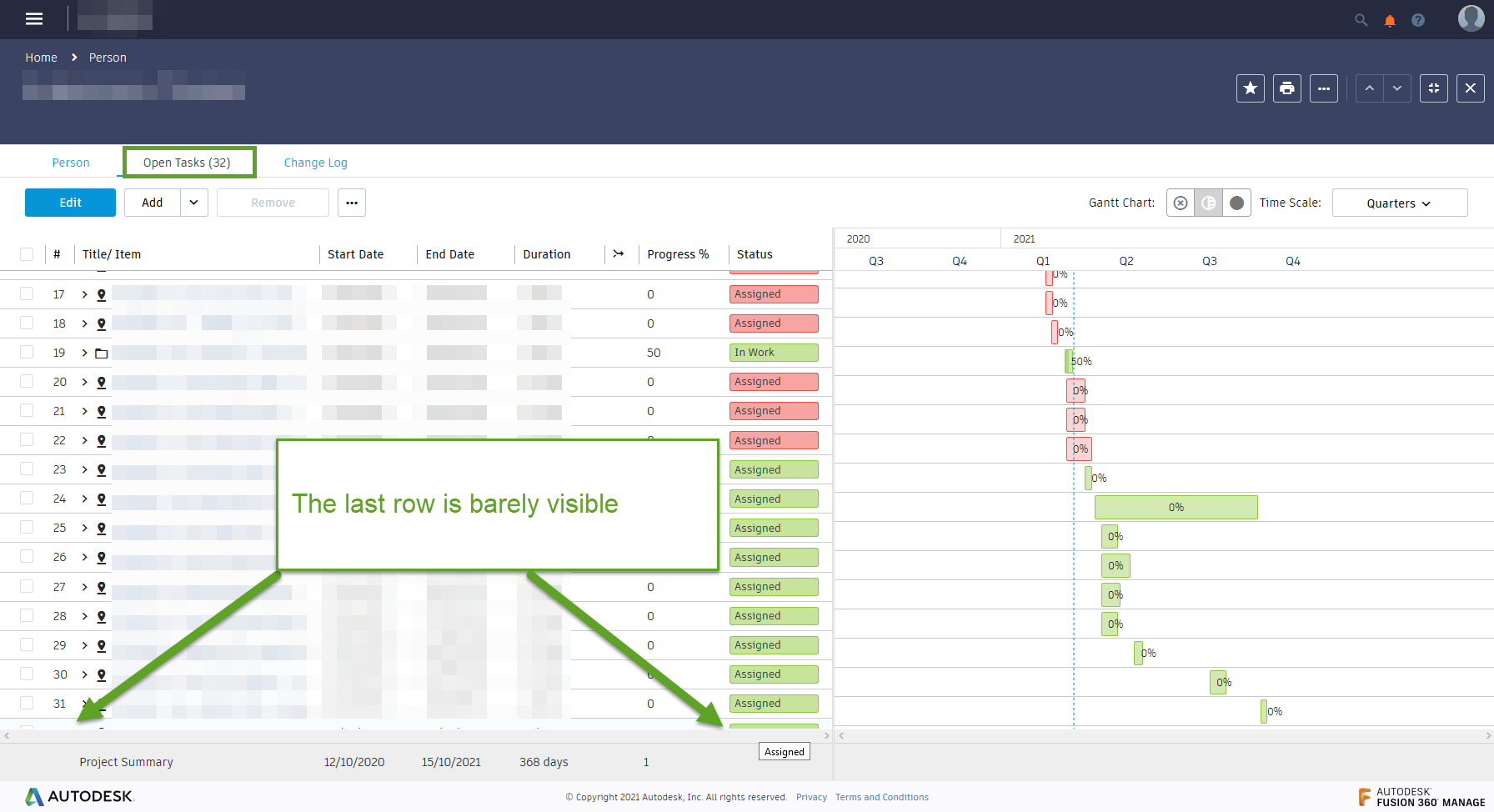Screen dimensions: 1494x812
Task: Click the Autodesk logo in footer
Action: pyautogui.click(x=79, y=796)
